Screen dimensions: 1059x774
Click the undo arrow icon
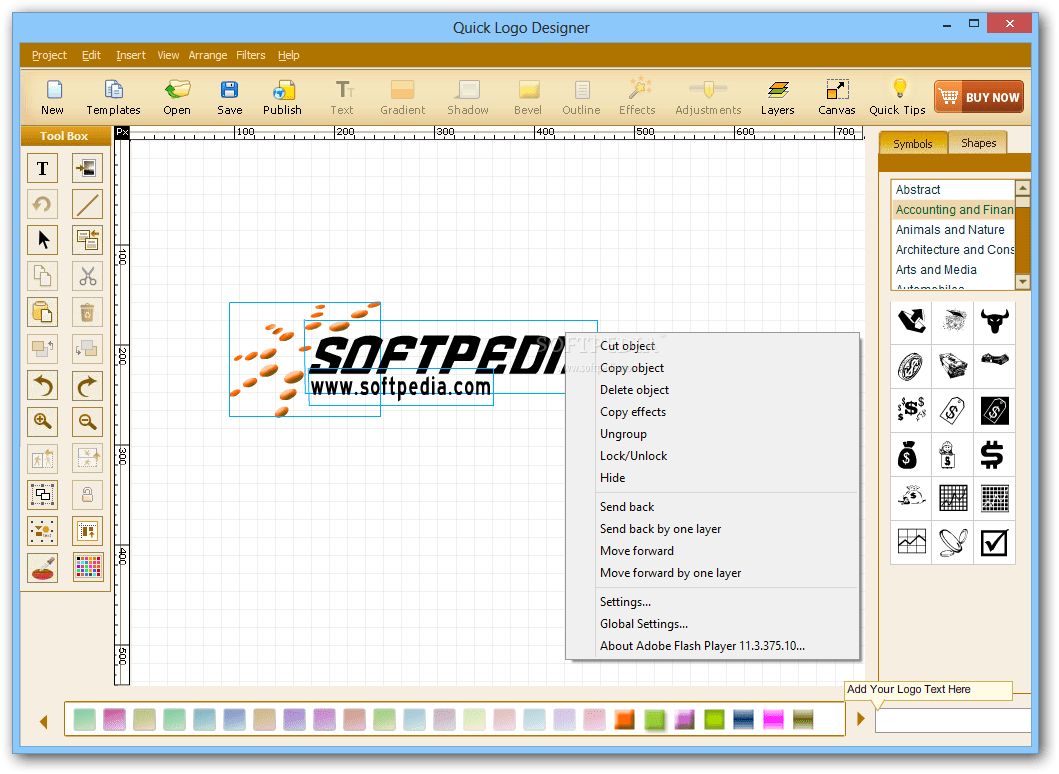pyautogui.click(x=43, y=385)
